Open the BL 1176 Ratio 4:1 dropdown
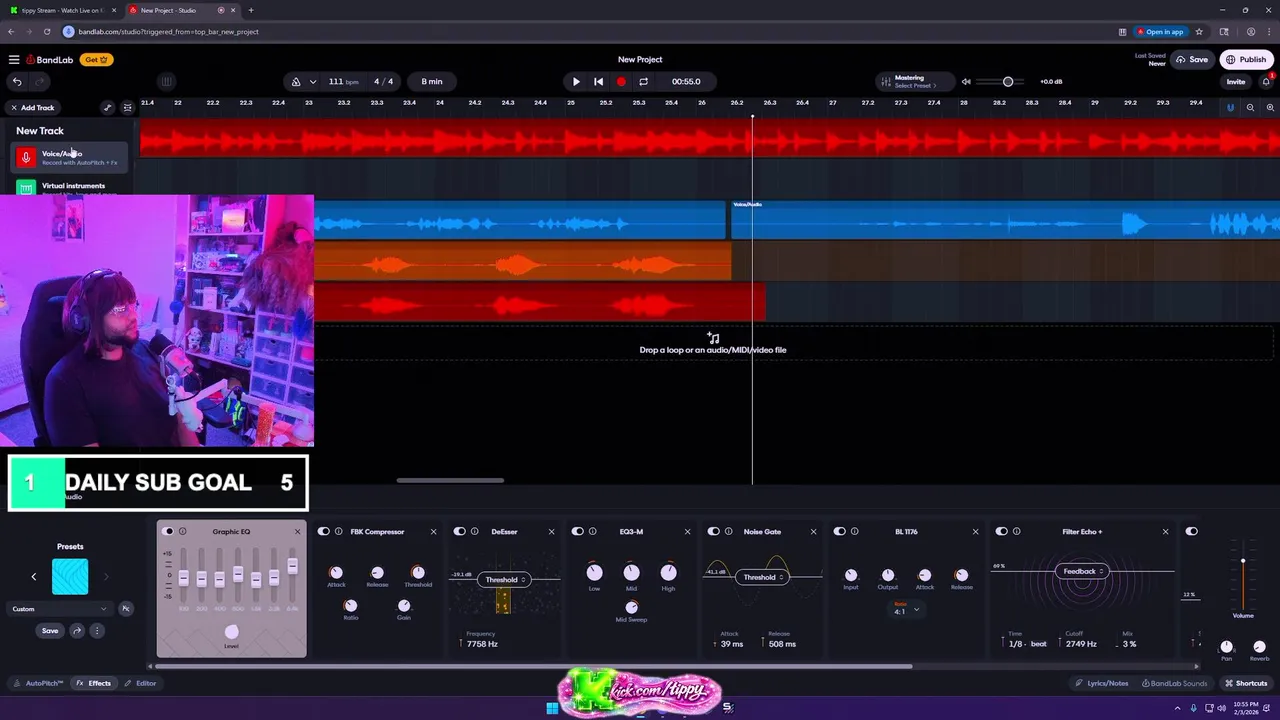The height and width of the screenshot is (720, 1280). pos(907,610)
